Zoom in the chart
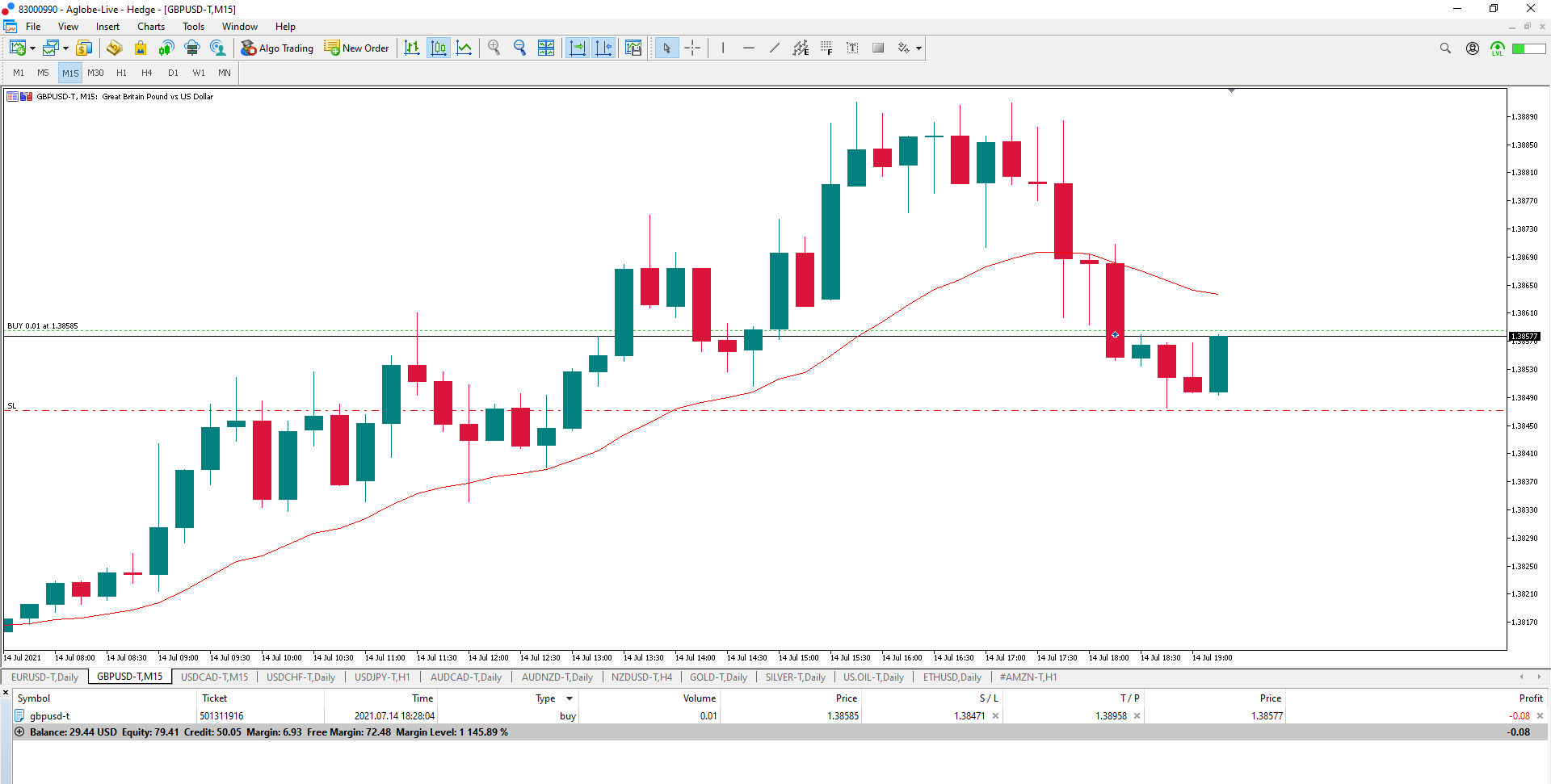The image size is (1551, 784). pyautogui.click(x=494, y=48)
